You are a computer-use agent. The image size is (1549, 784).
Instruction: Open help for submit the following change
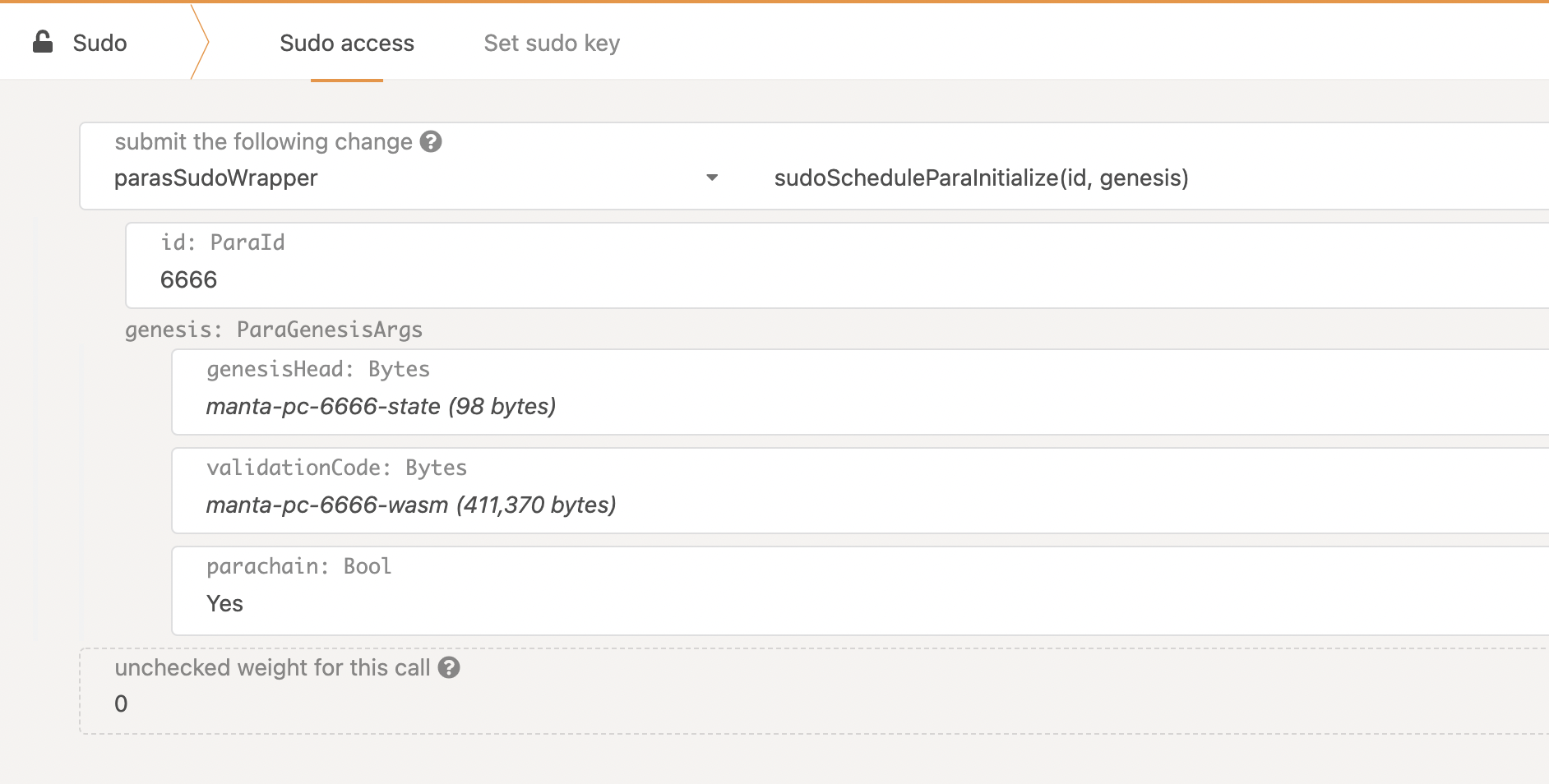pos(431,142)
